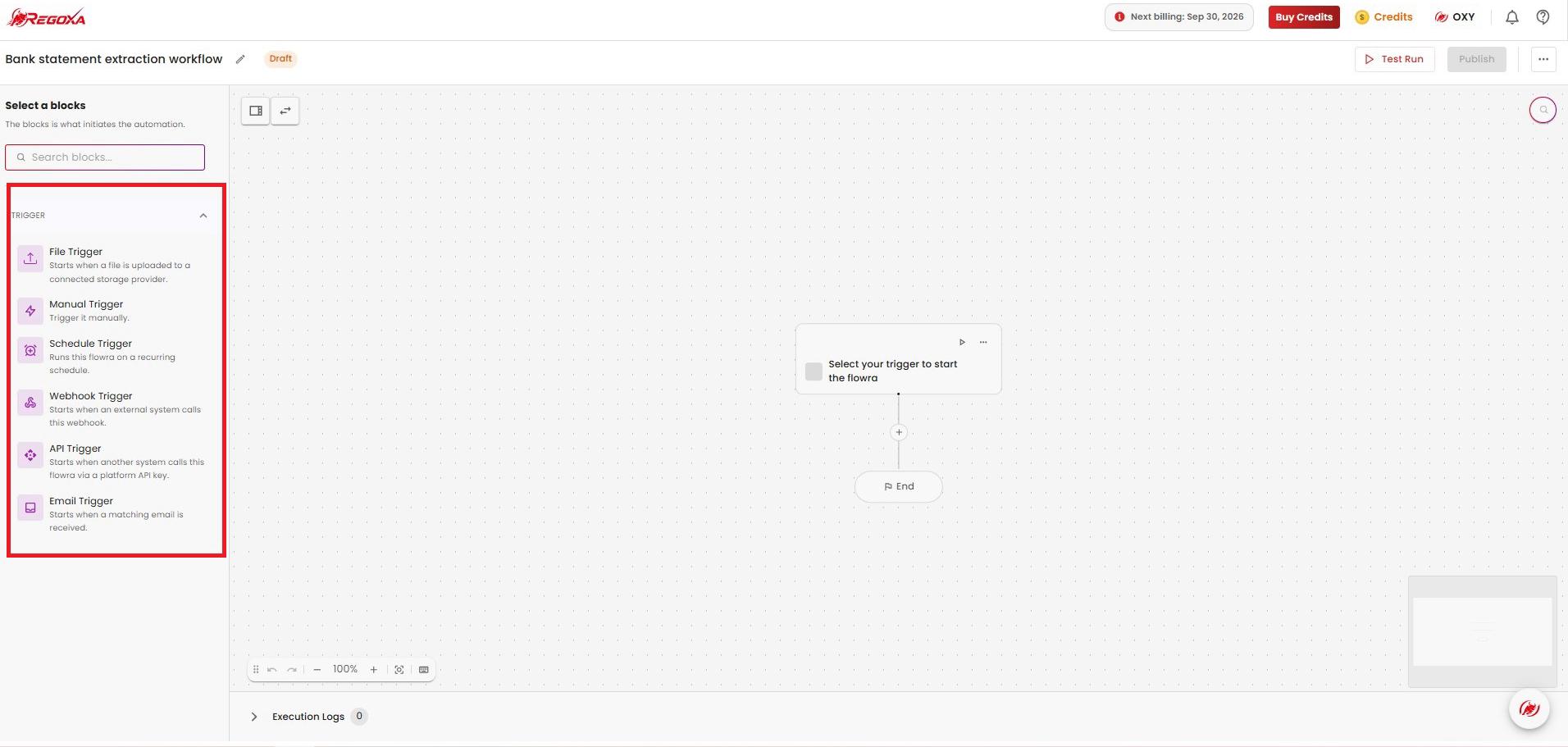
Task: Open Regoxa assistant chat bubble
Action: [1529, 708]
